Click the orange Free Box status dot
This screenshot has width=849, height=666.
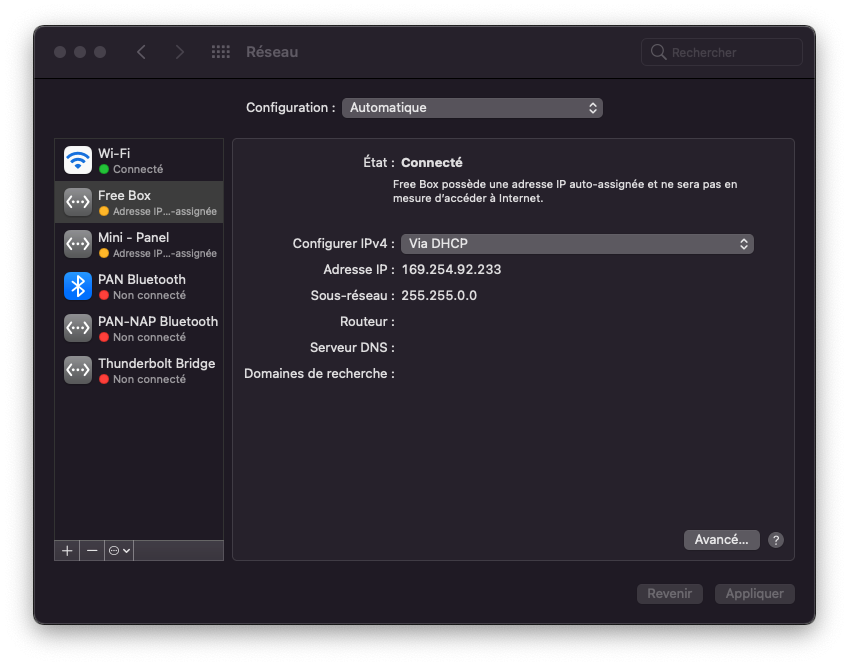click(104, 211)
